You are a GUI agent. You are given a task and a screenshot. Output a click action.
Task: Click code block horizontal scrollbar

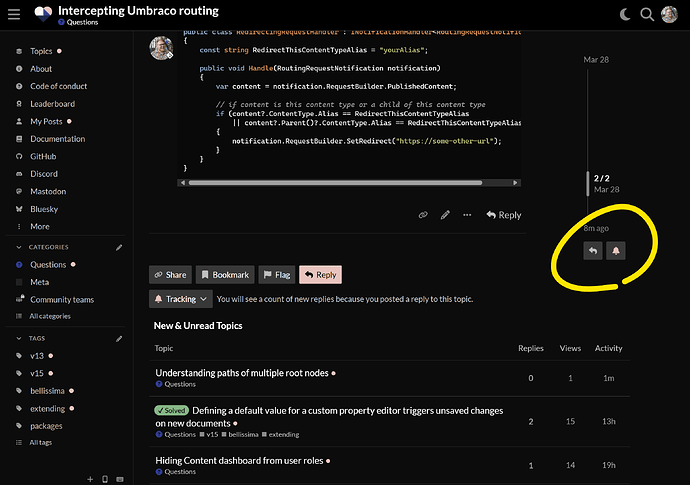point(335,183)
